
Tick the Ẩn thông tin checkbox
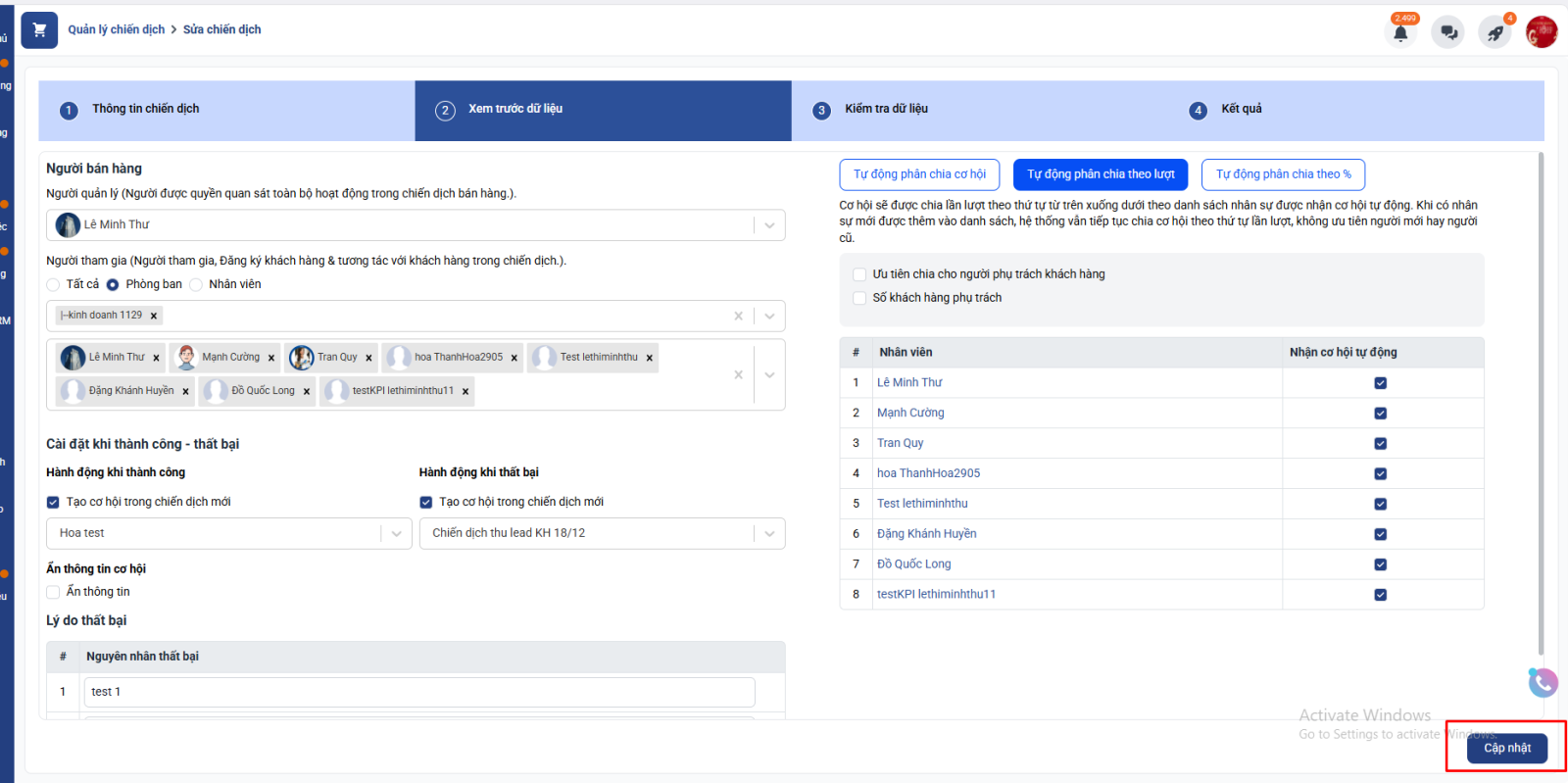click(x=54, y=592)
